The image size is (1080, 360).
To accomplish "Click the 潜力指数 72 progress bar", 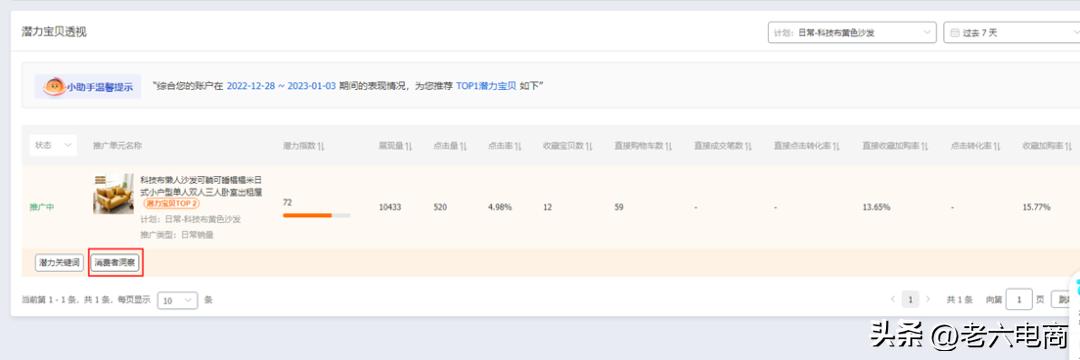I will [x=316, y=215].
